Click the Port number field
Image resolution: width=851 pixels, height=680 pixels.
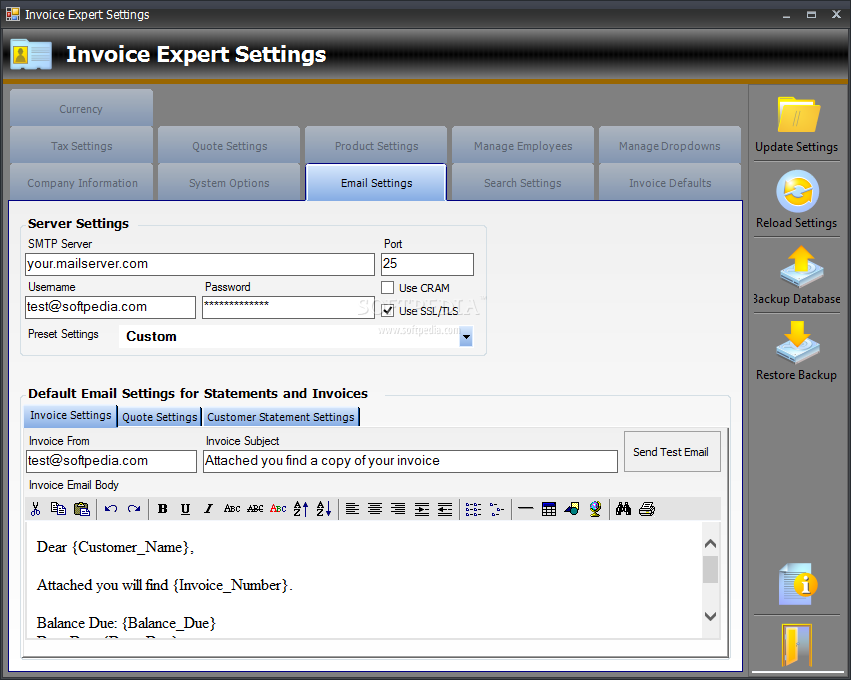[x=427, y=264]
